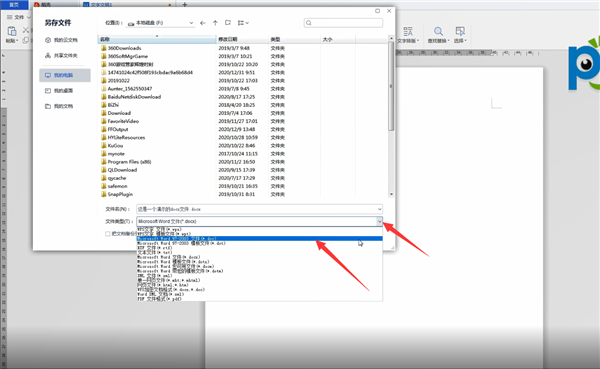Click the 20191022 folder icon
This screenshot has width=600, height=369.
pos(104,80)
